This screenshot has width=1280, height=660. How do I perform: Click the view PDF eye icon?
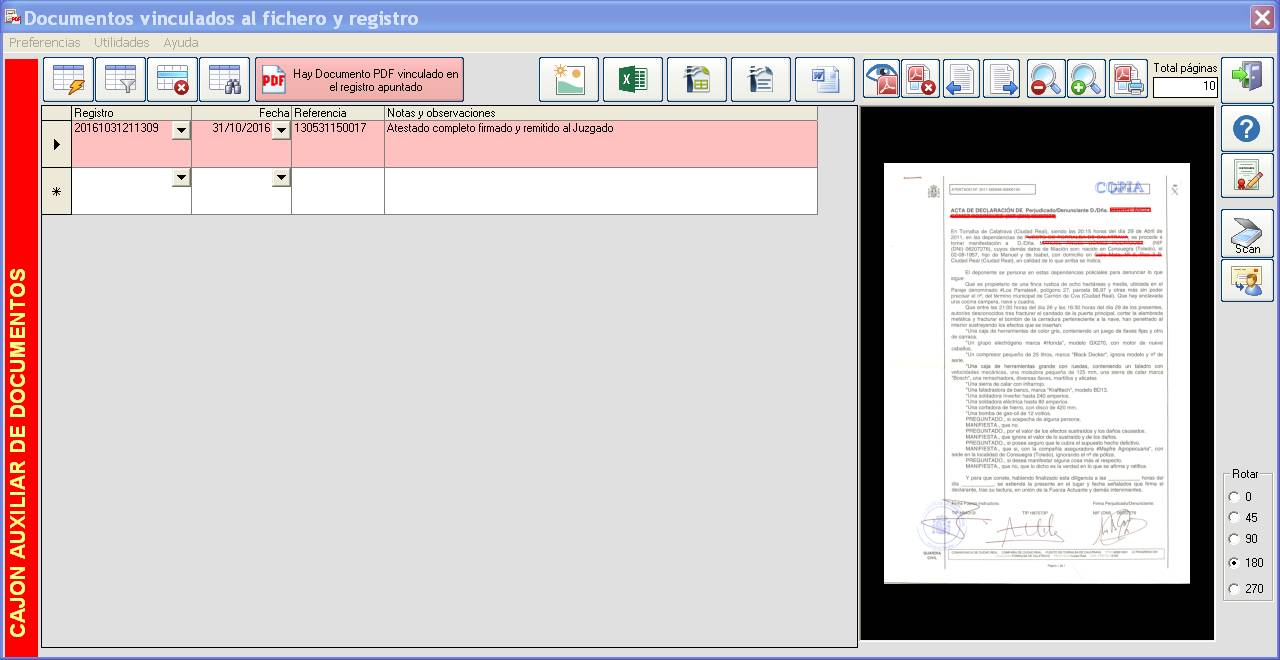(x=882, y=79)
